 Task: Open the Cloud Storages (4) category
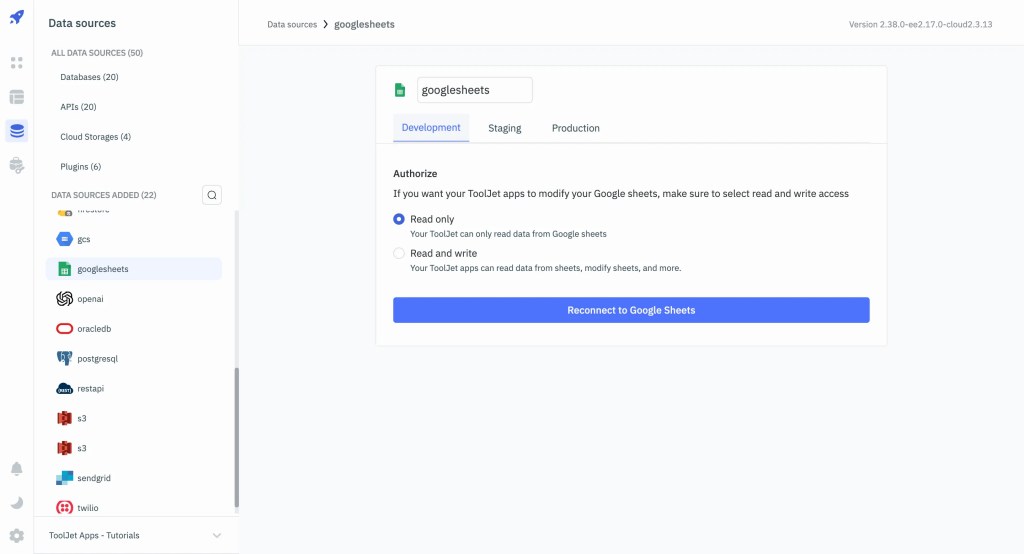95,137
